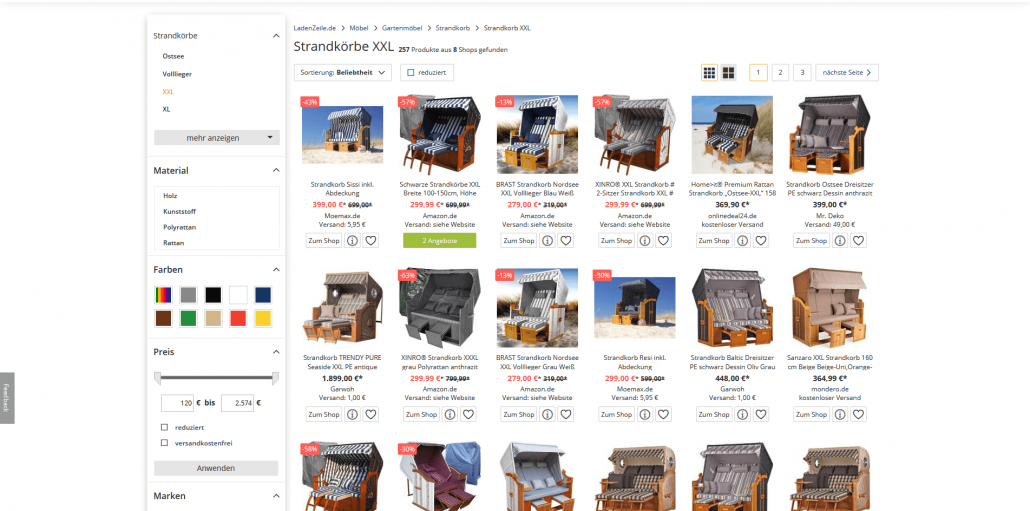Favorite the Sanzaro XXL Strandkorb heart icon
This screenshot has height=511, width=1030.
[x=859, y=414]
